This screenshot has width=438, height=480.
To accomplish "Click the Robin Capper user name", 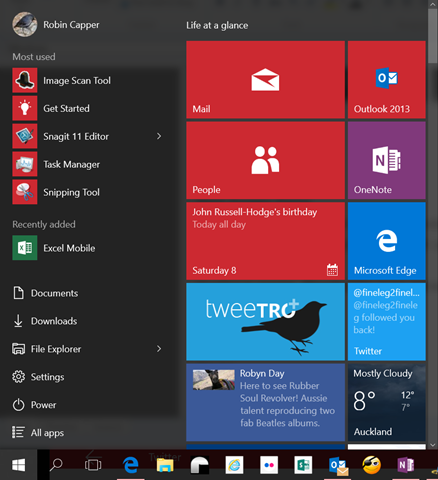I will tap(71, 25).
